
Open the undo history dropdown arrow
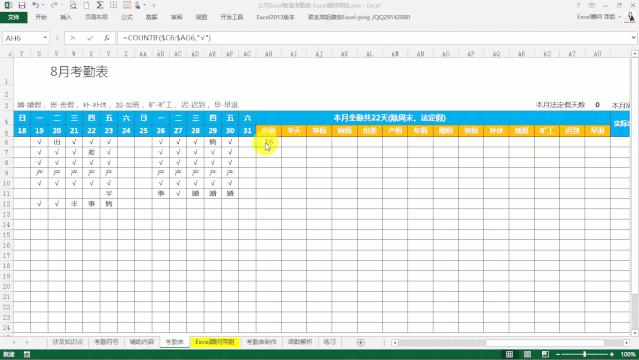(x=43, y=5)
